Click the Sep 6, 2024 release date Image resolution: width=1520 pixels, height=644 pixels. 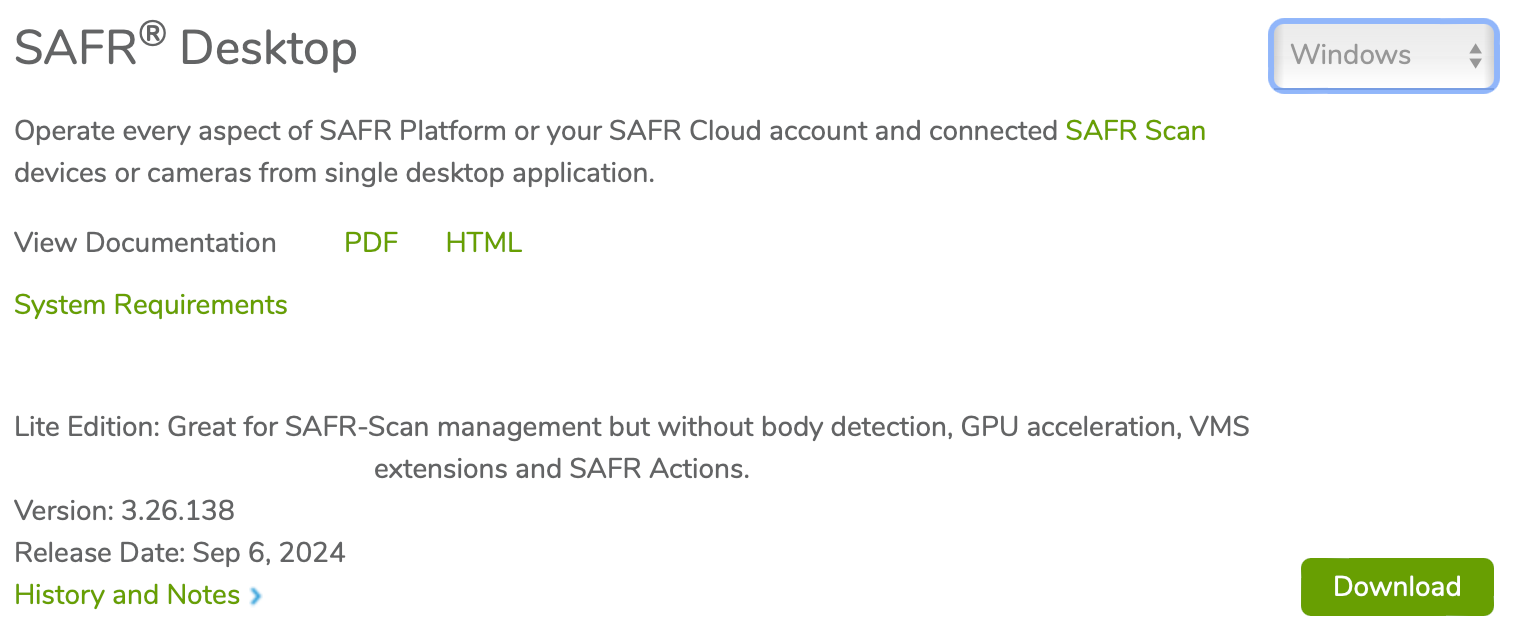[269, 552]
